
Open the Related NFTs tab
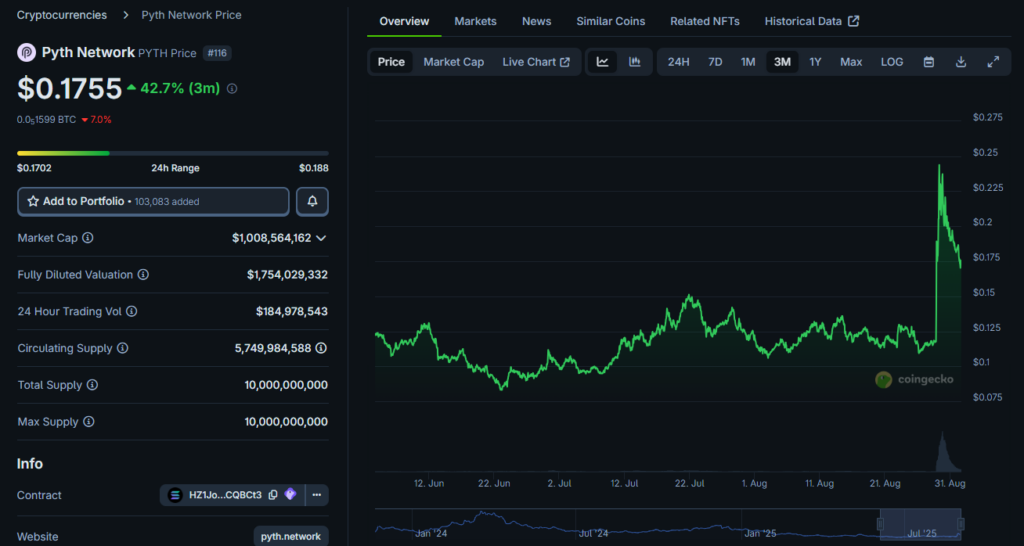705,21
